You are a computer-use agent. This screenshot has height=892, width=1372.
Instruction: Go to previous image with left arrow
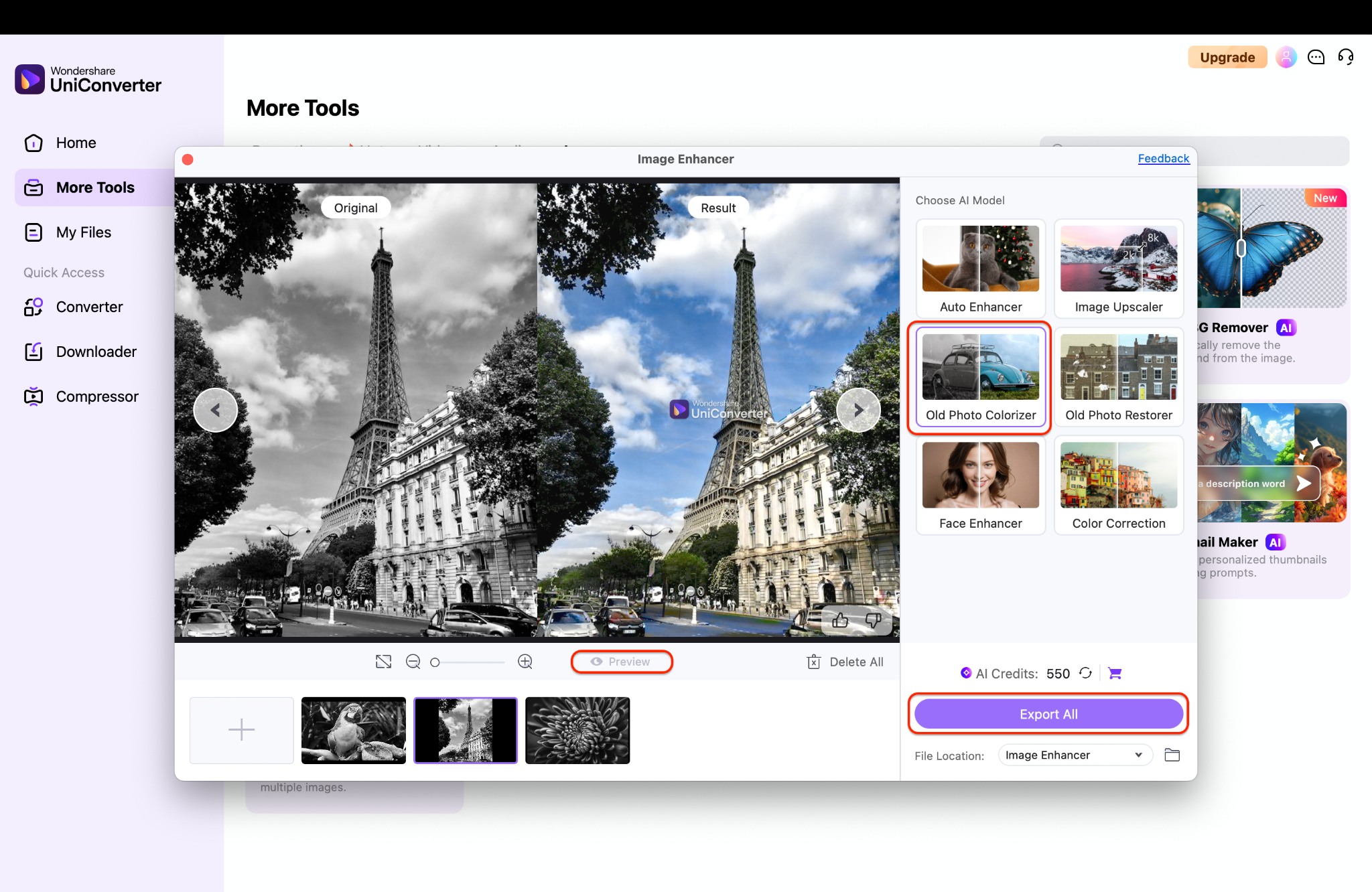215,410
